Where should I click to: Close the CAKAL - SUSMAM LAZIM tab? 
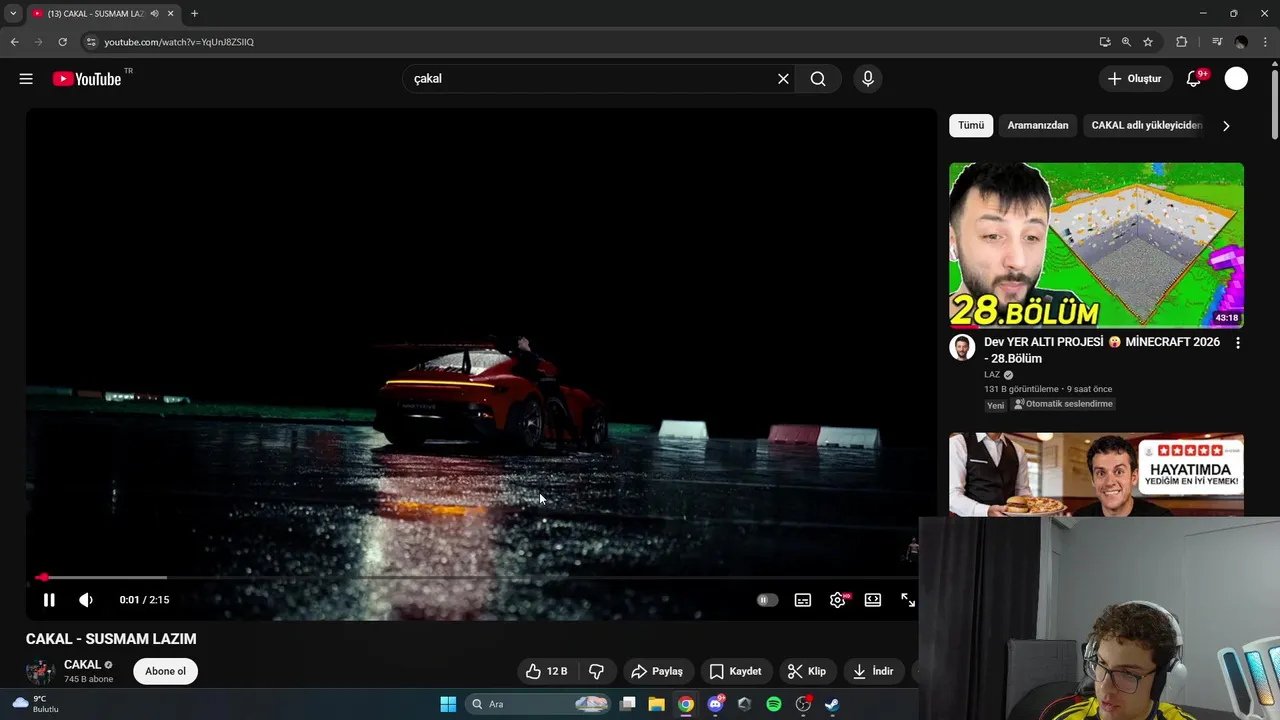point(171,14)
